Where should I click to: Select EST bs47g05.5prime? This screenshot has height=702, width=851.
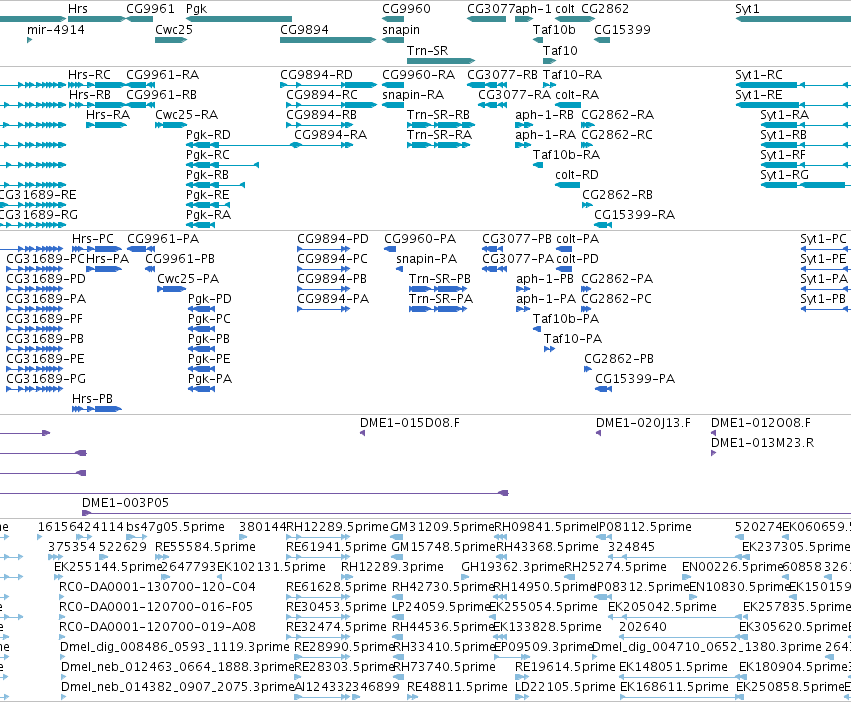tap(175, 527)
